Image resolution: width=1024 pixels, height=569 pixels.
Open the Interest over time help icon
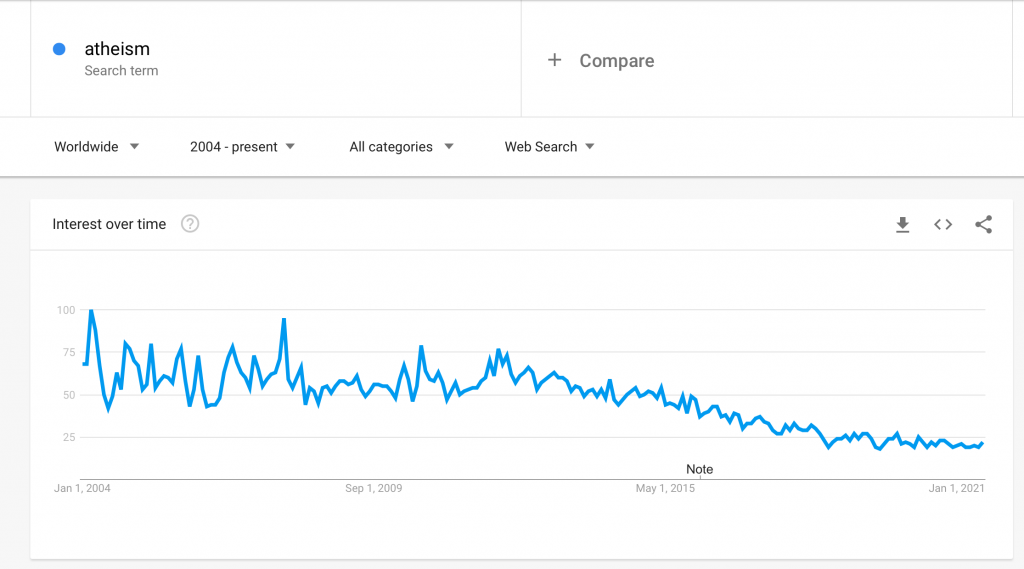pos(190,224)
